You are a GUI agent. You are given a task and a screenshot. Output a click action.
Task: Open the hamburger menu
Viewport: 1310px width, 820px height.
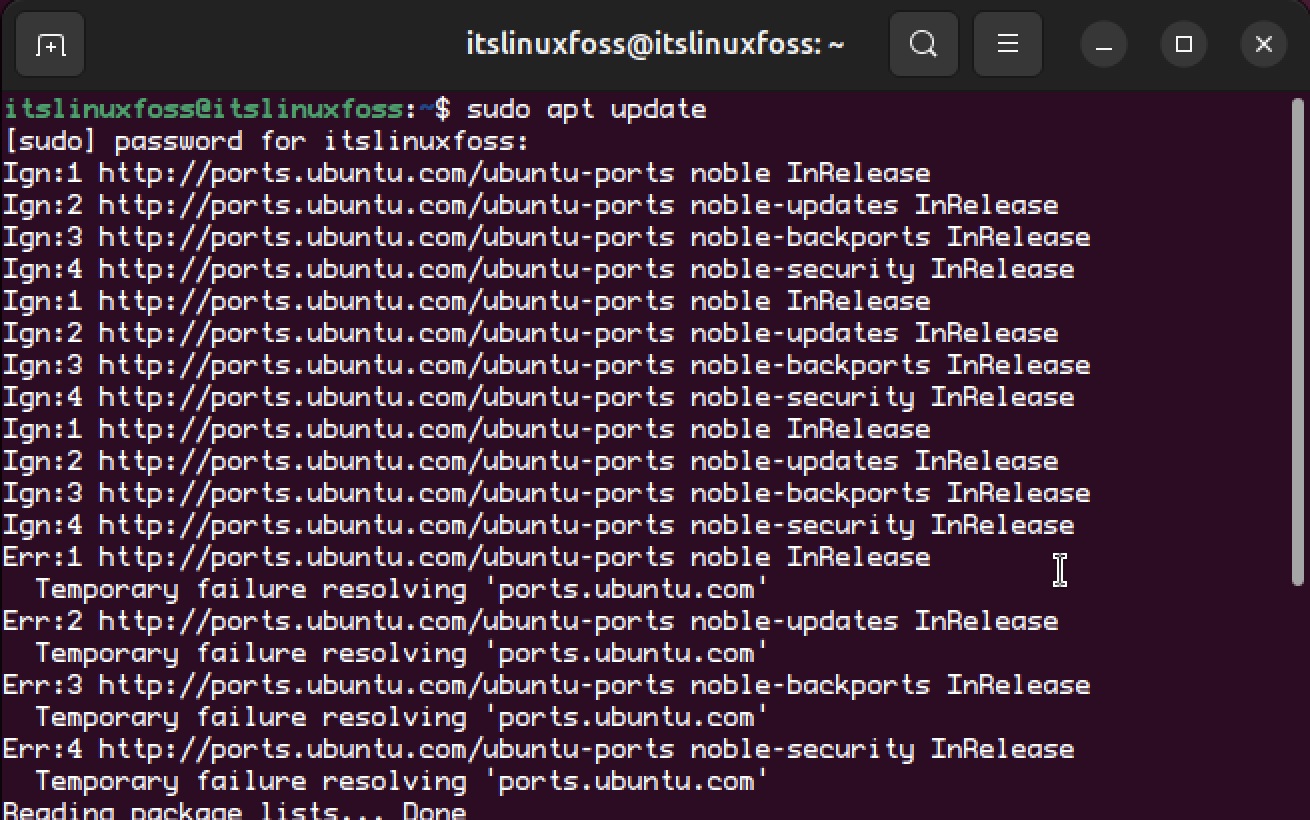click(x=1007, y=43)
